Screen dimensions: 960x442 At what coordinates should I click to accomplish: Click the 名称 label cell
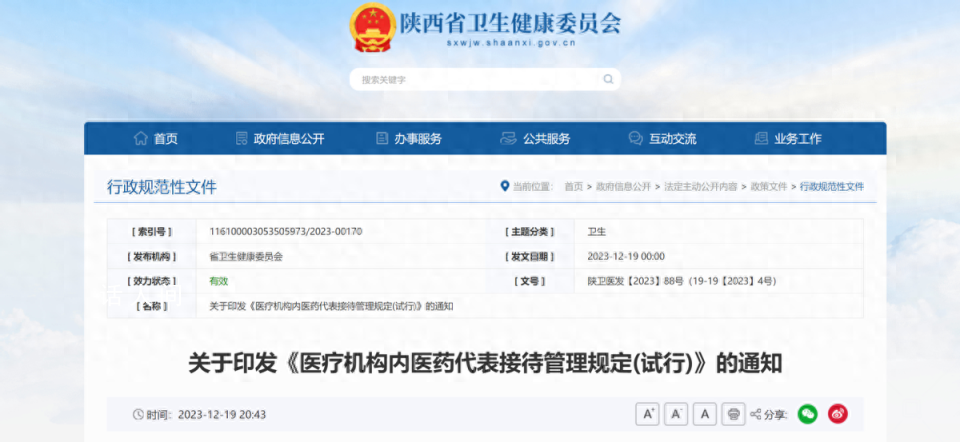(152, 306)
